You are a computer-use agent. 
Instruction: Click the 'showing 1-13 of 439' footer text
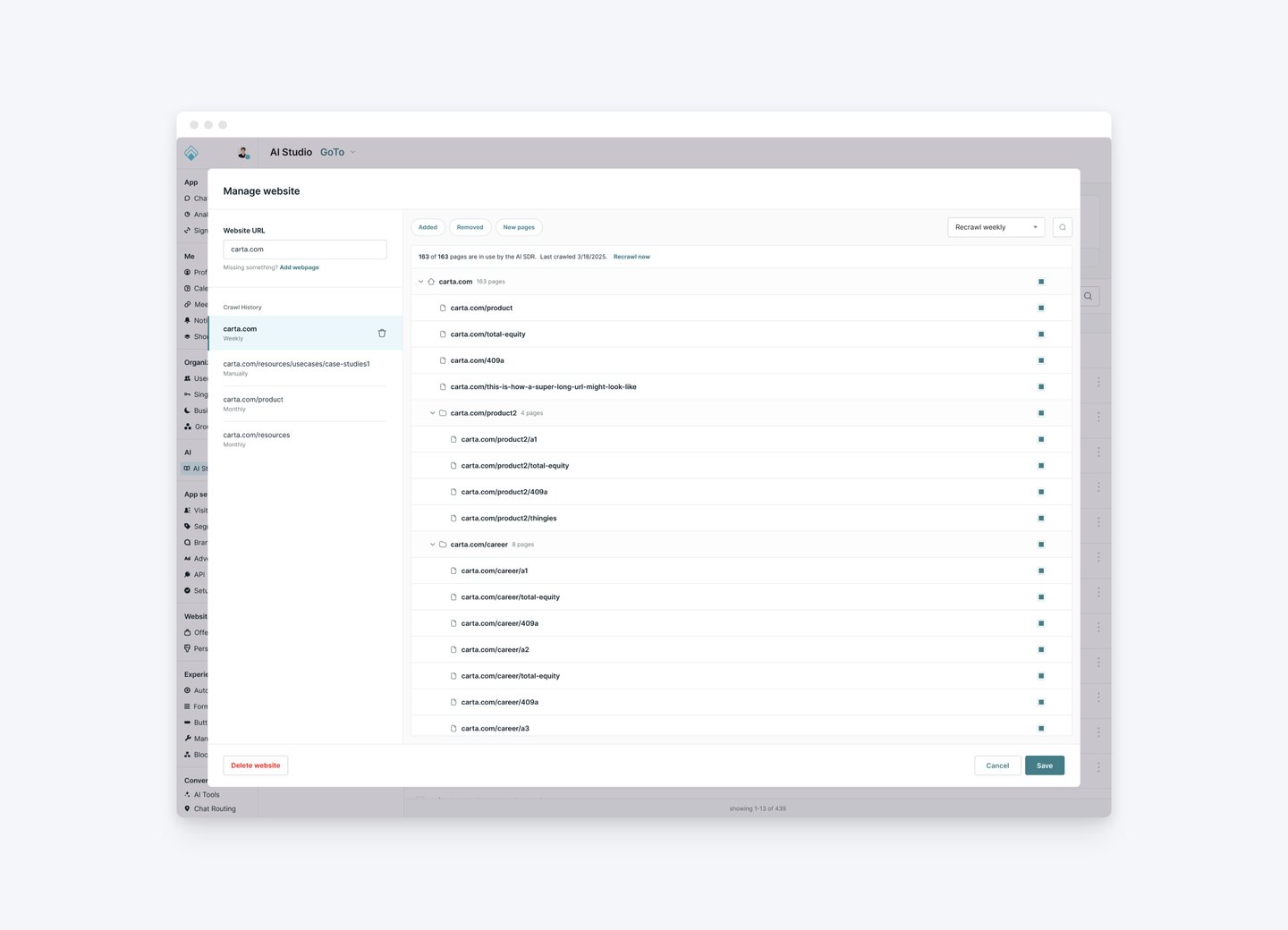tap(758, 808)
